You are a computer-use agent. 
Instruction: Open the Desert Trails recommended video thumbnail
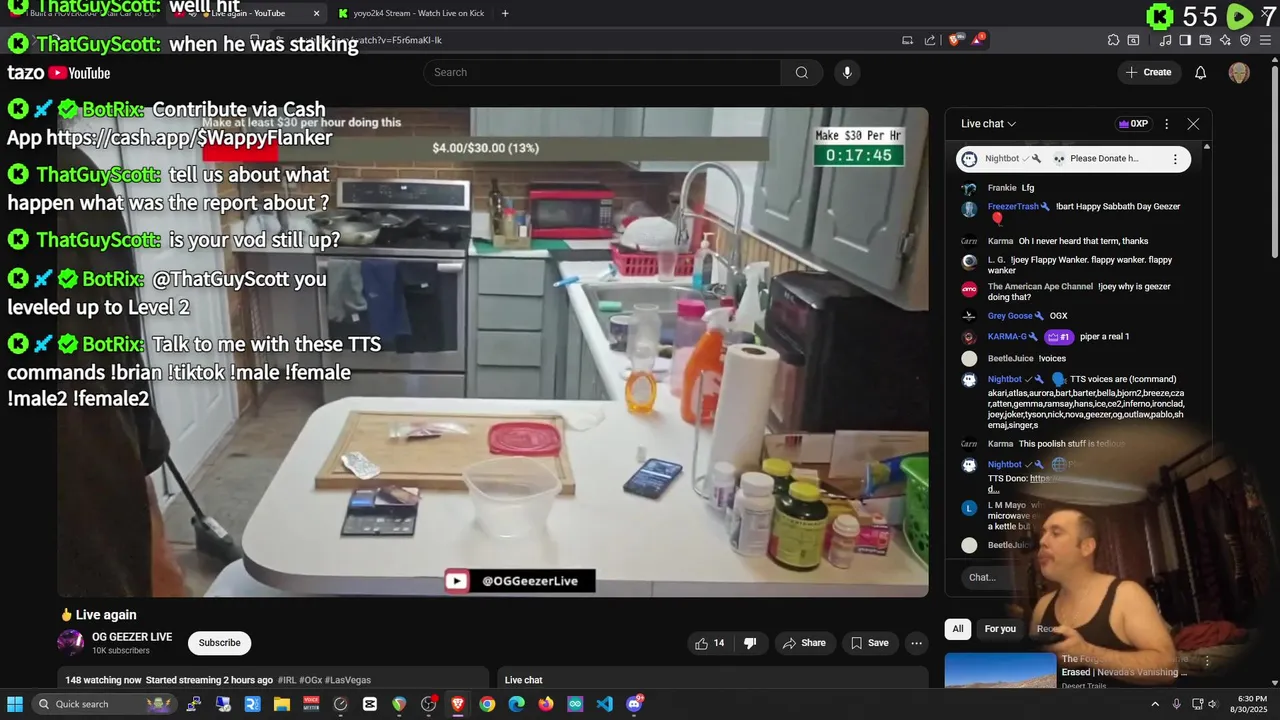1000,670
